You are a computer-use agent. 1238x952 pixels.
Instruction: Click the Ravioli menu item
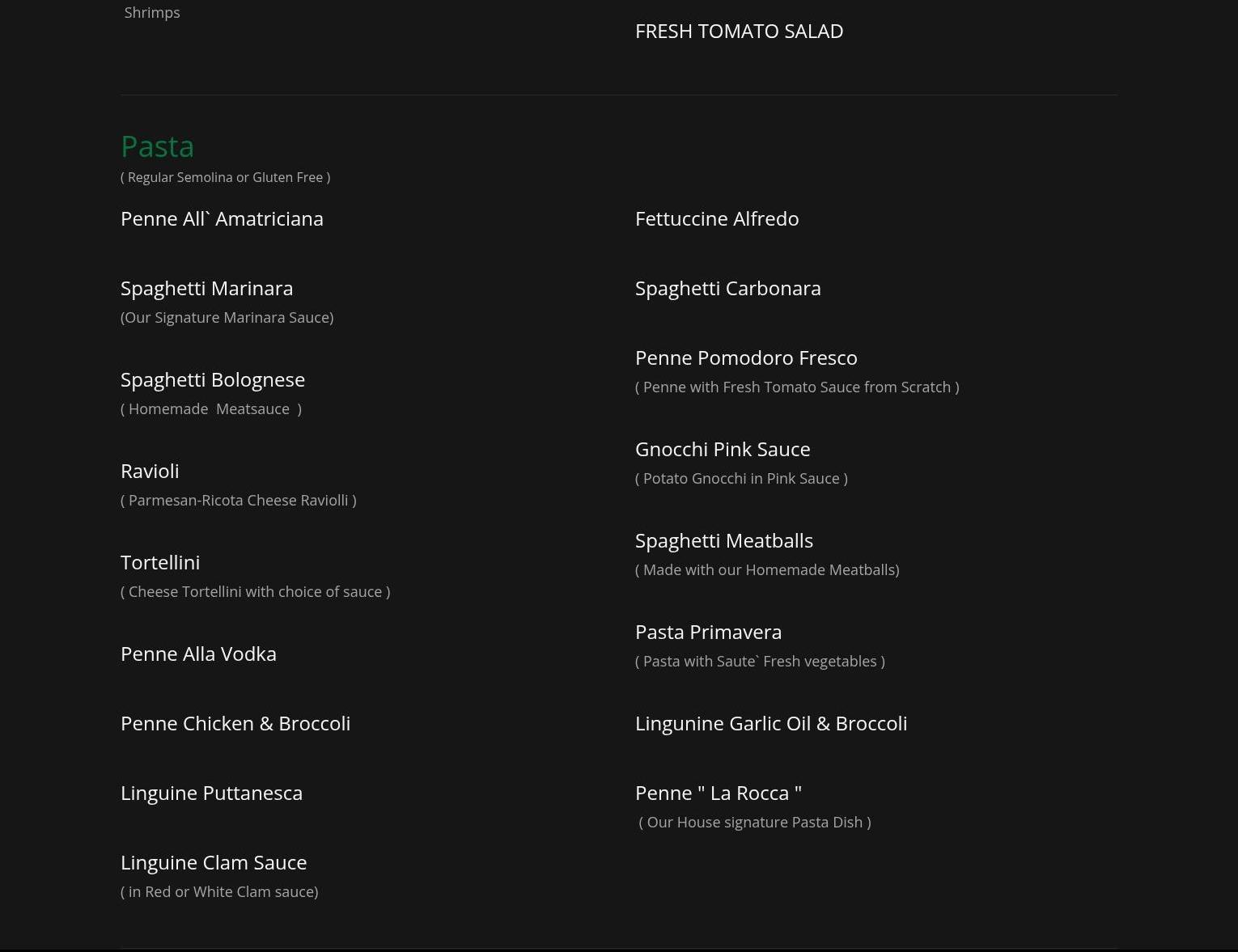[x=150, y=472]
